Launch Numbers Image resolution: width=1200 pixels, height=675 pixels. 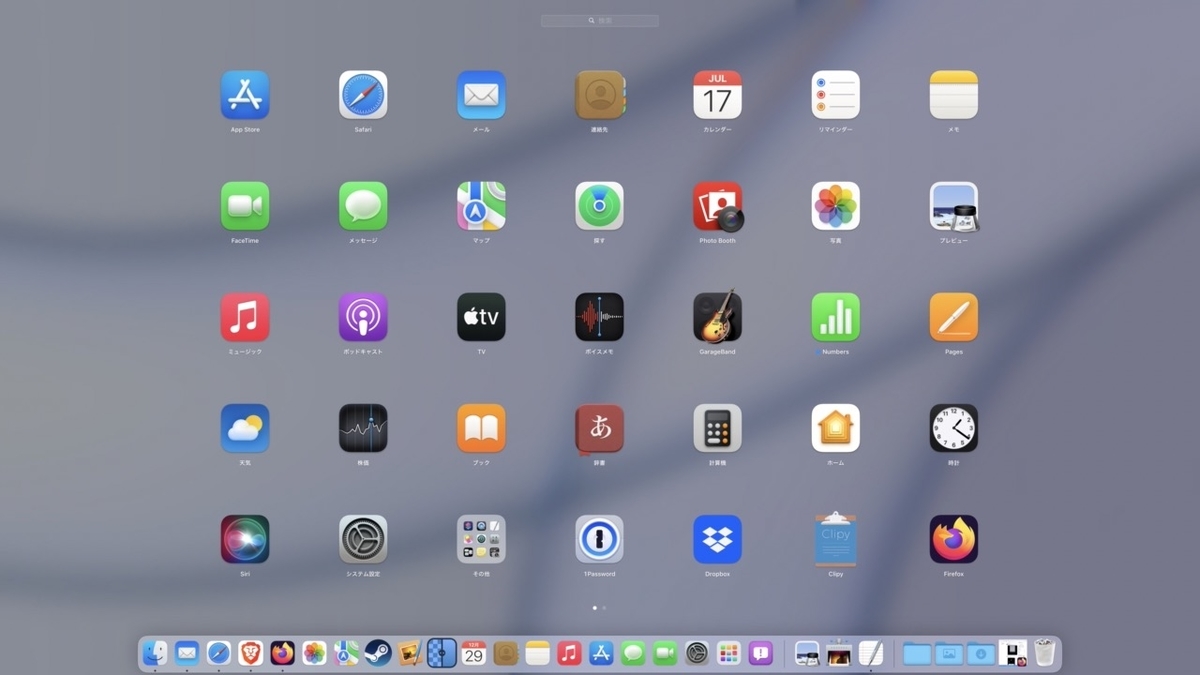[835, 317]
